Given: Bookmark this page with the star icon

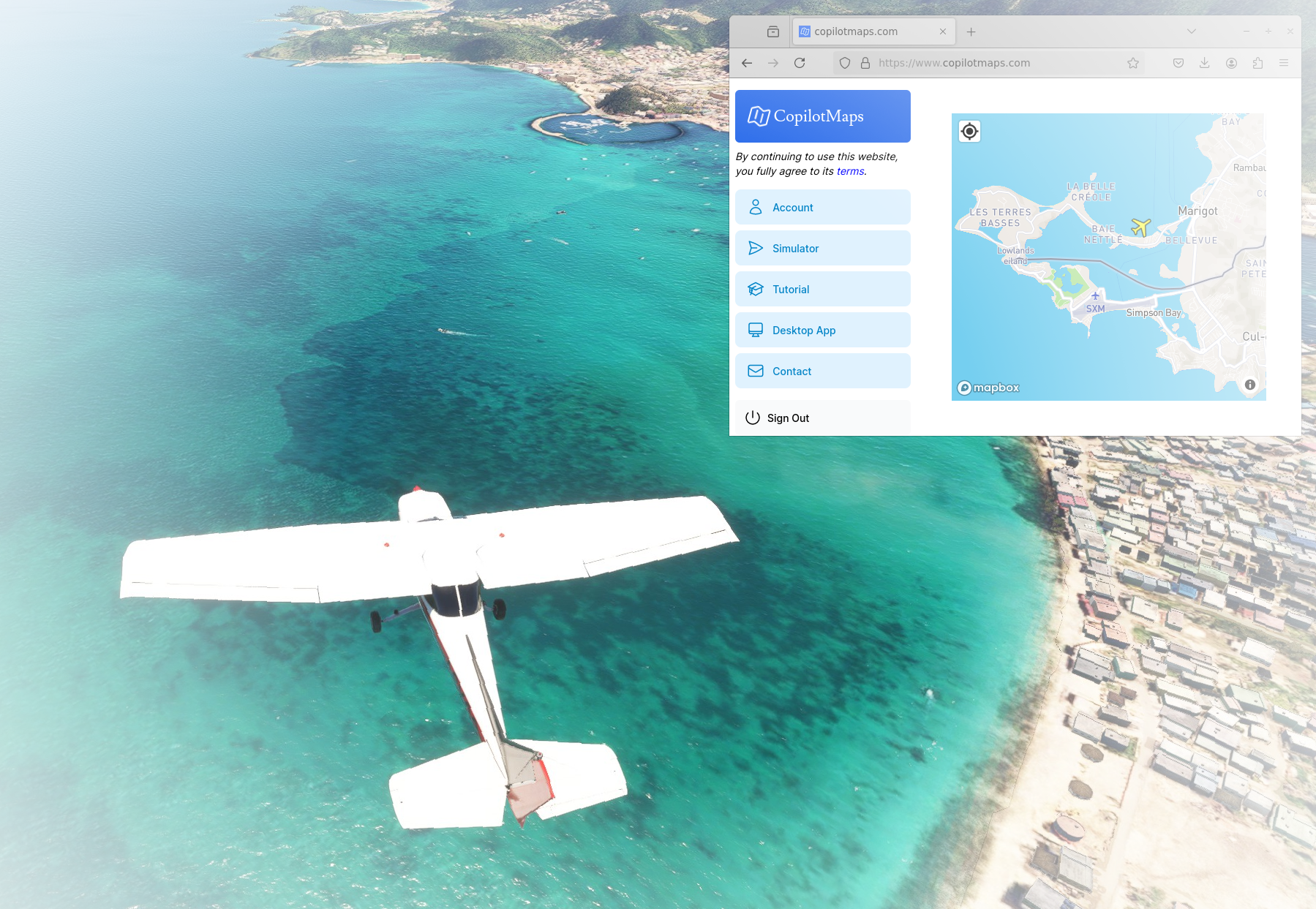Looking at the screenshot, I should point(1132,63).
